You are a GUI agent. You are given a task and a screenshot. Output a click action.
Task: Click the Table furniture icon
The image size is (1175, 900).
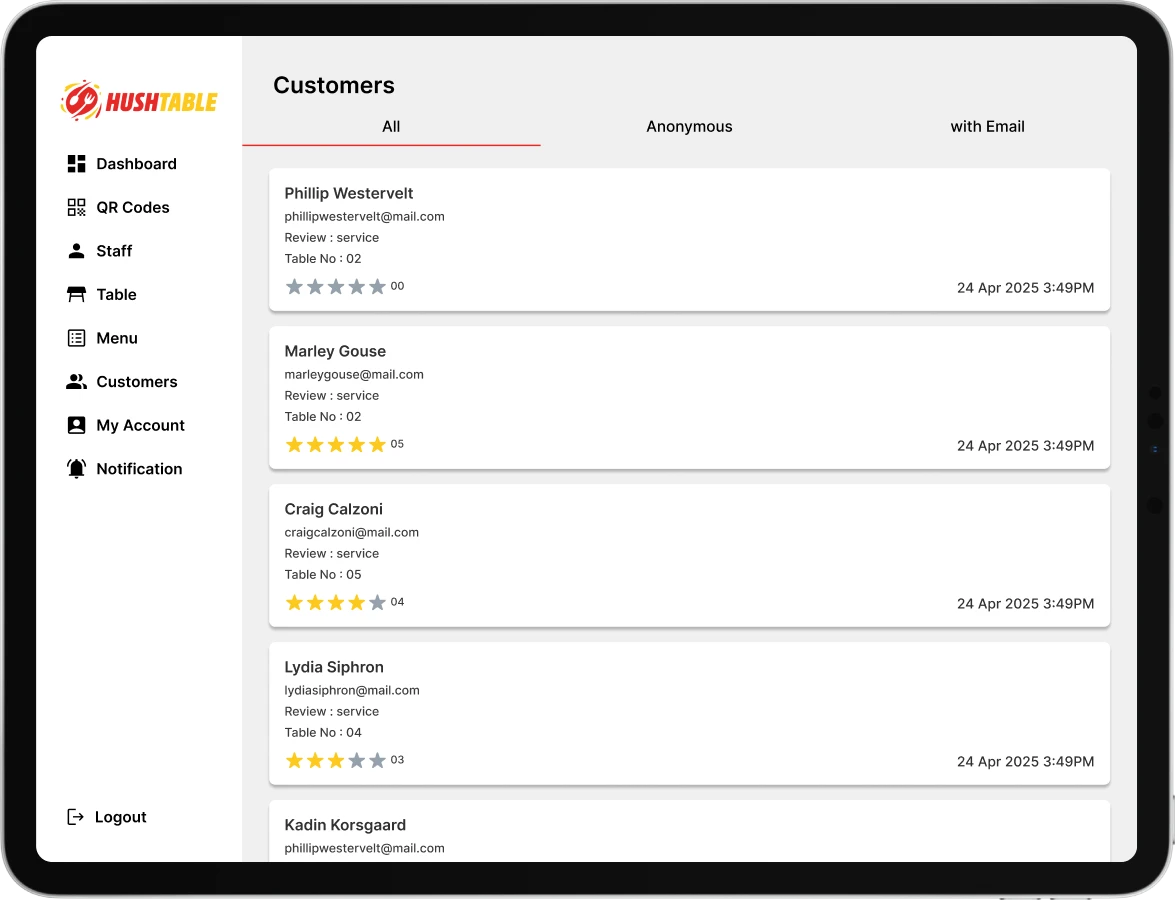point(76,294)
